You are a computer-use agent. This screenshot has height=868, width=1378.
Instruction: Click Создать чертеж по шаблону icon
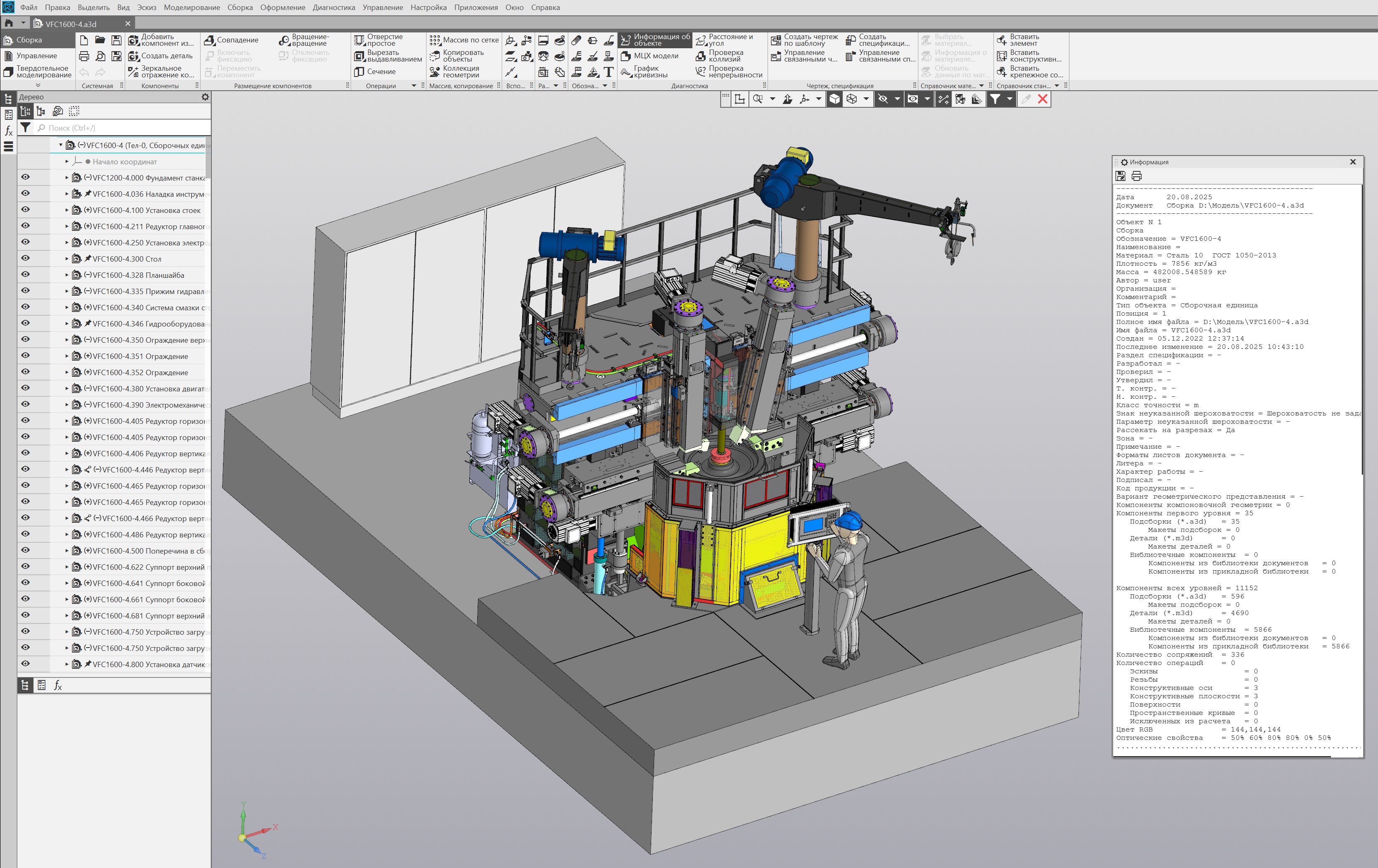click(x=776, y=40)
